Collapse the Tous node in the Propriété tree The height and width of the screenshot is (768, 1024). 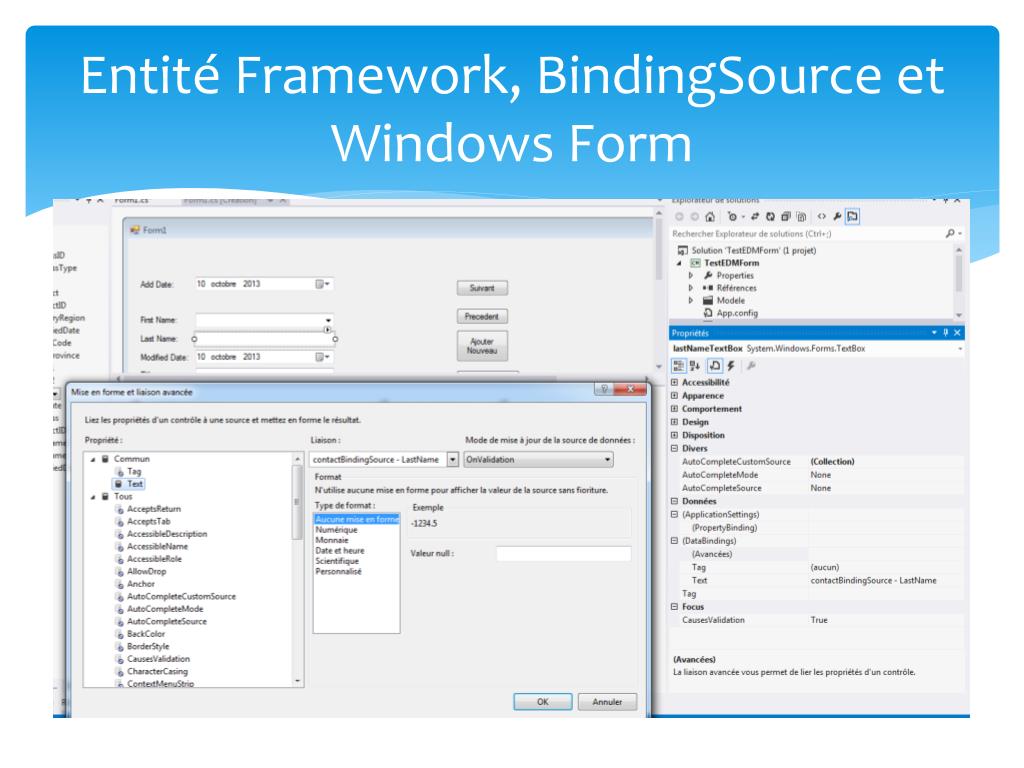click(93, 497)
